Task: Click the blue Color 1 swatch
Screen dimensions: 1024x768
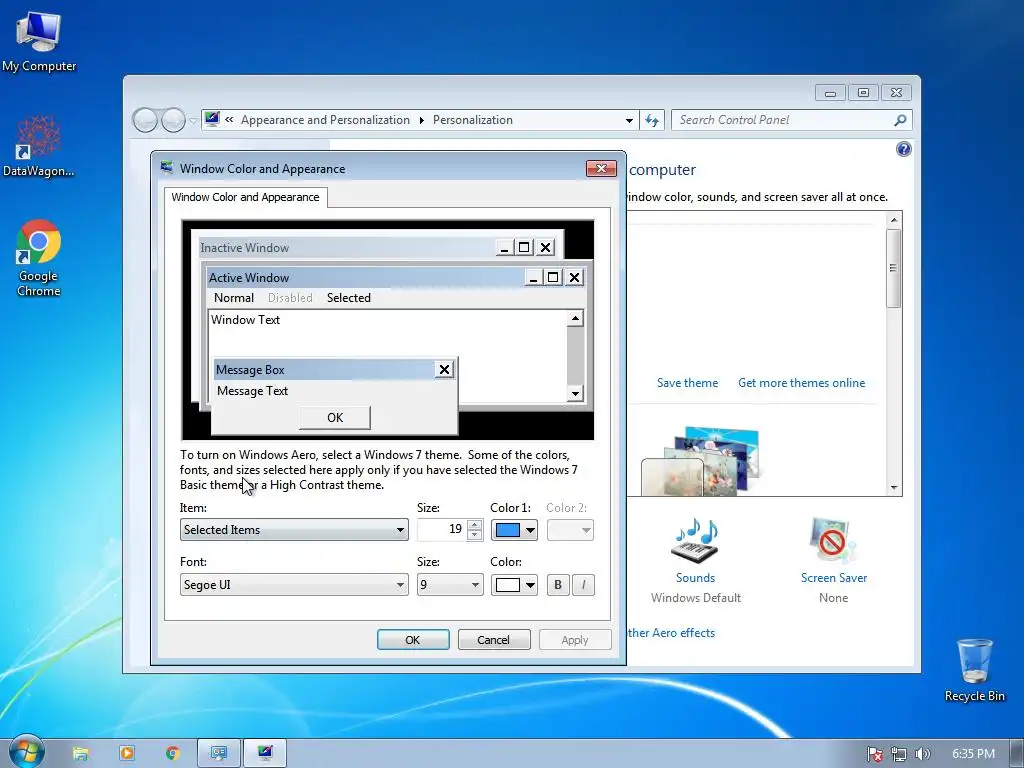Action: coord(507,530)
